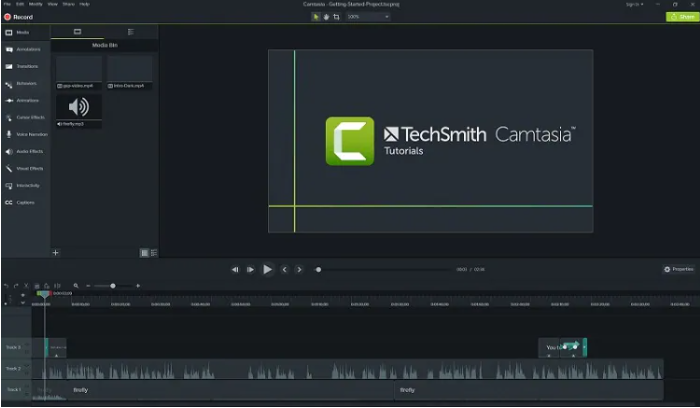Open the Cursor Effects panel
700x408 pixels.
pos(25,117)
